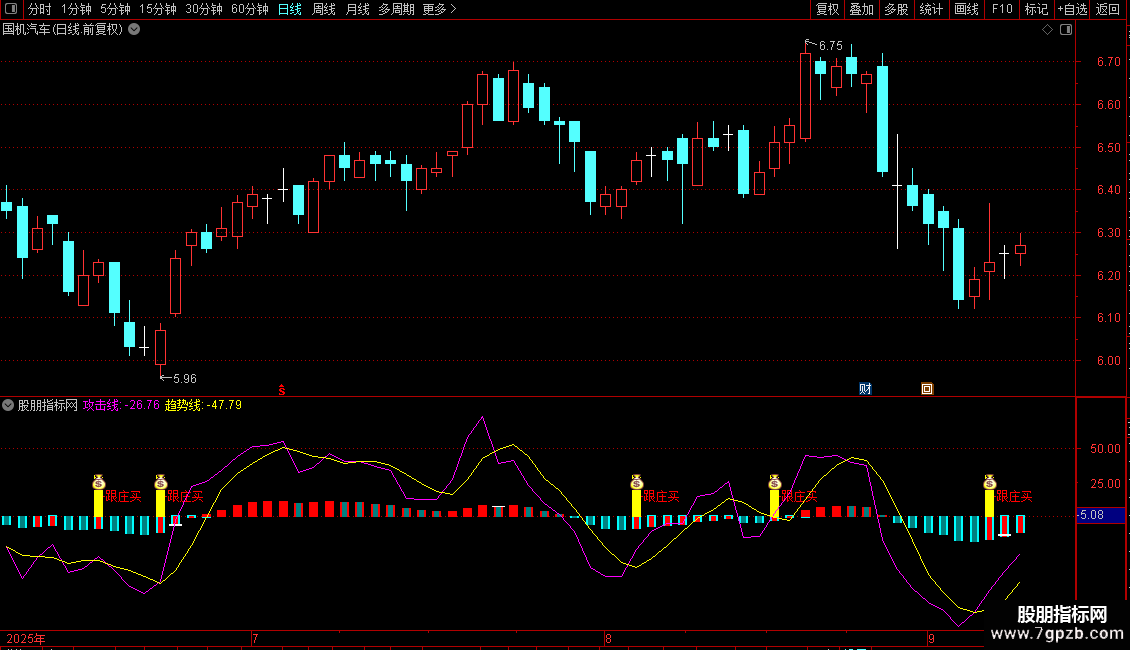Viewport: 1130px width, 650px height.
Task: Open F10 company info
Action: click(x=1002, y=9)
